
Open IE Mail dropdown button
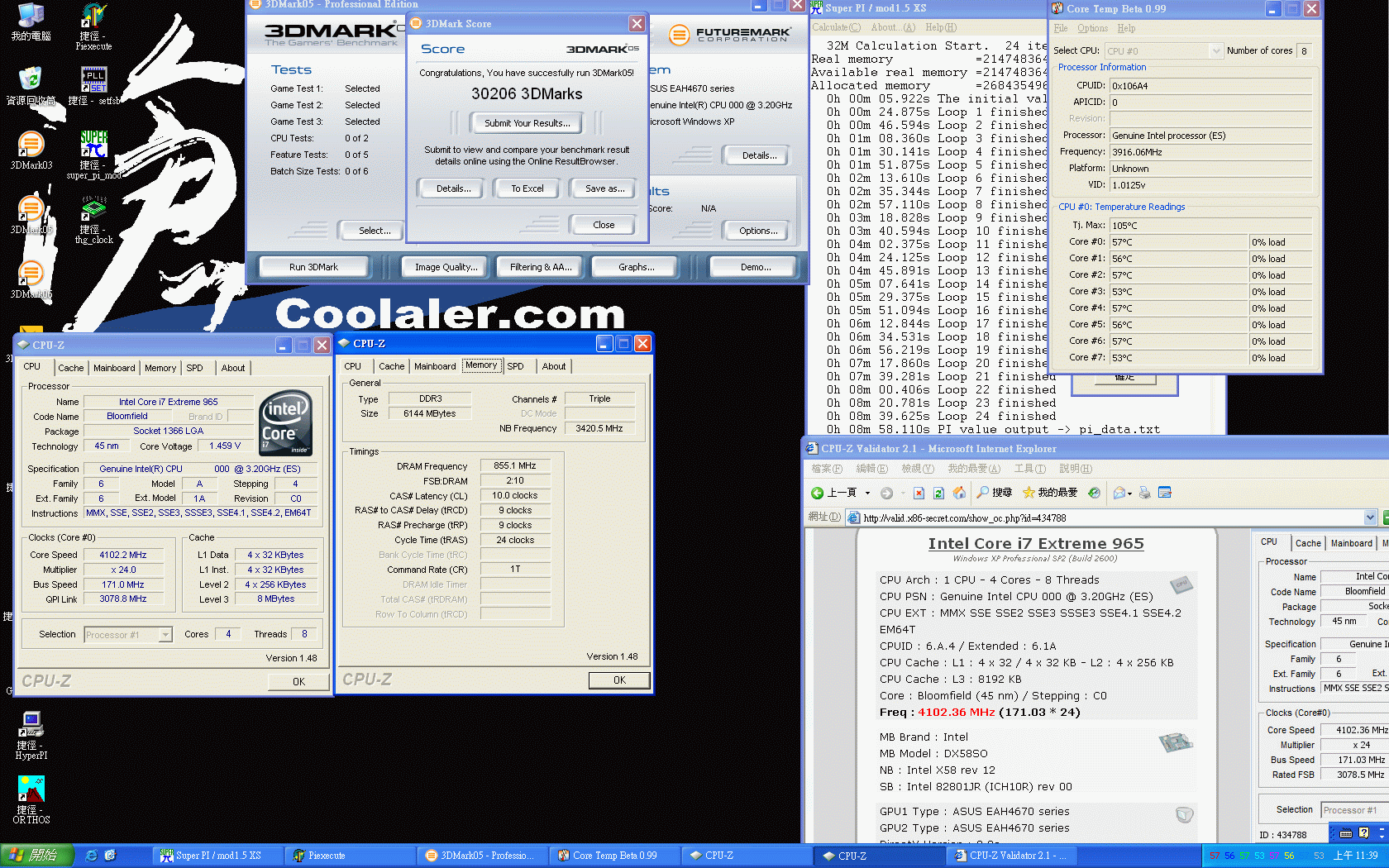coord(1121,493)
